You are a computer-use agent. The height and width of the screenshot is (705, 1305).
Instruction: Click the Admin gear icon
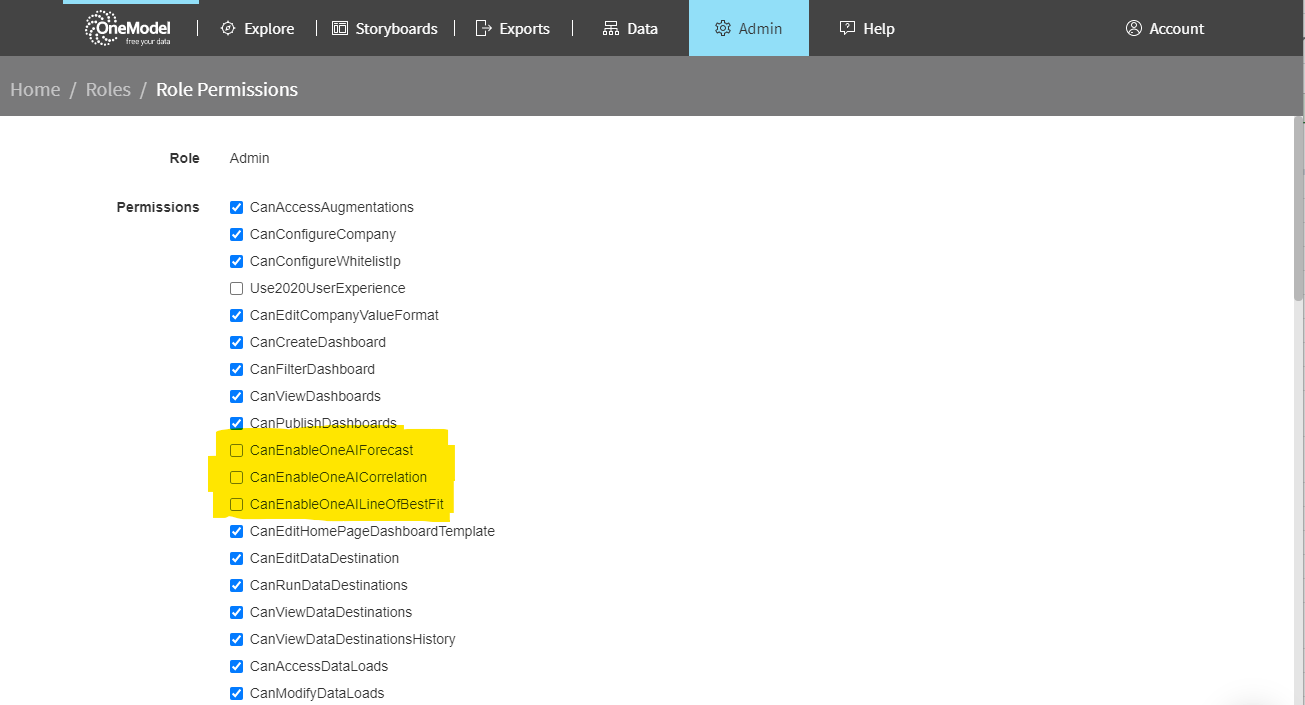723,28
